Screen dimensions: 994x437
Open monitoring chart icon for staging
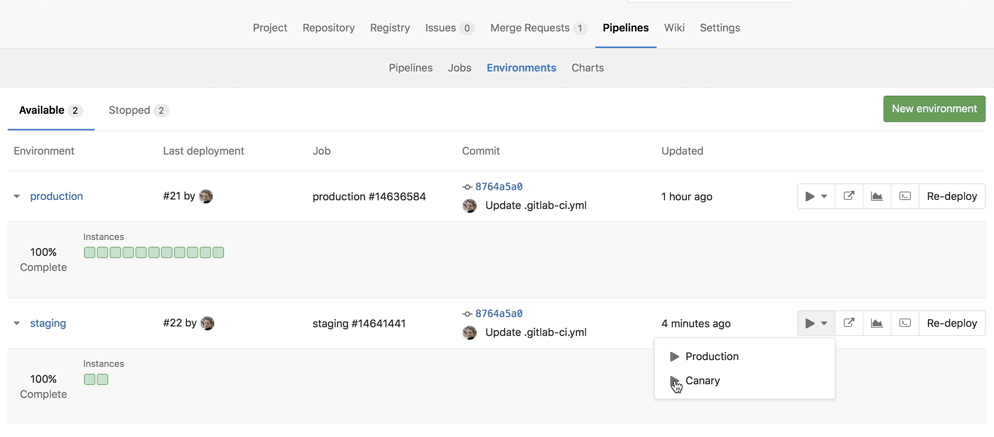click(x=877, y=323)
